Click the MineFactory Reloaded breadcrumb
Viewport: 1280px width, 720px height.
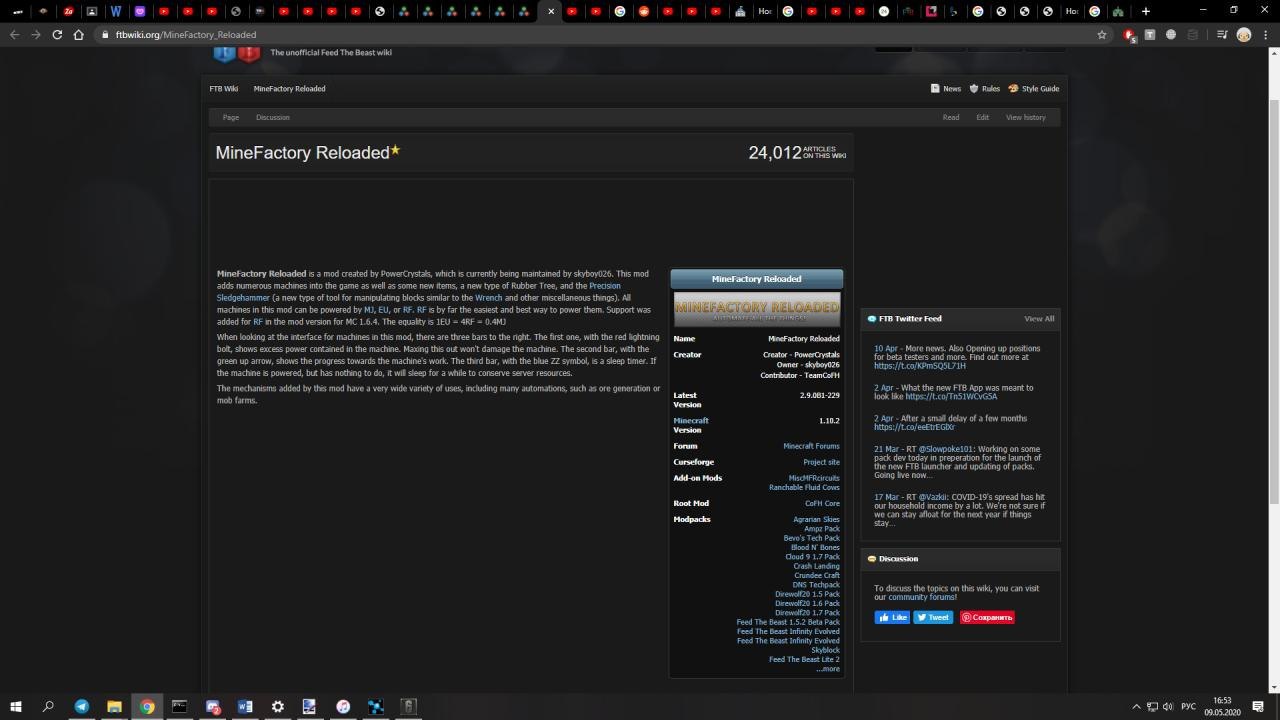(289, 88)
